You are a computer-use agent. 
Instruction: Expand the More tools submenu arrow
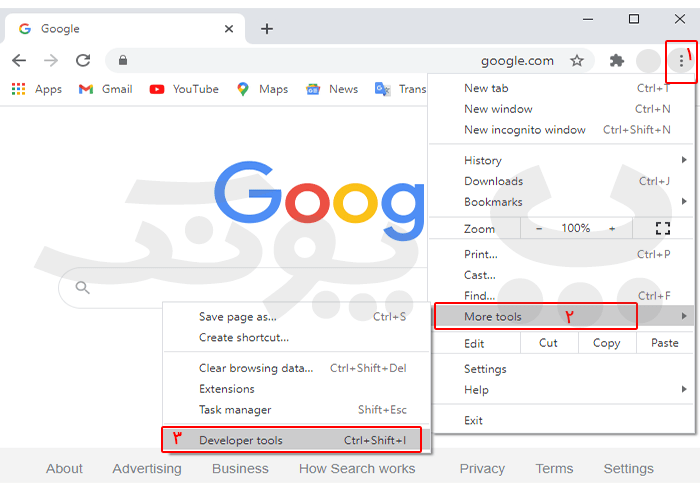pyautogui.click(x=684, y=316)
